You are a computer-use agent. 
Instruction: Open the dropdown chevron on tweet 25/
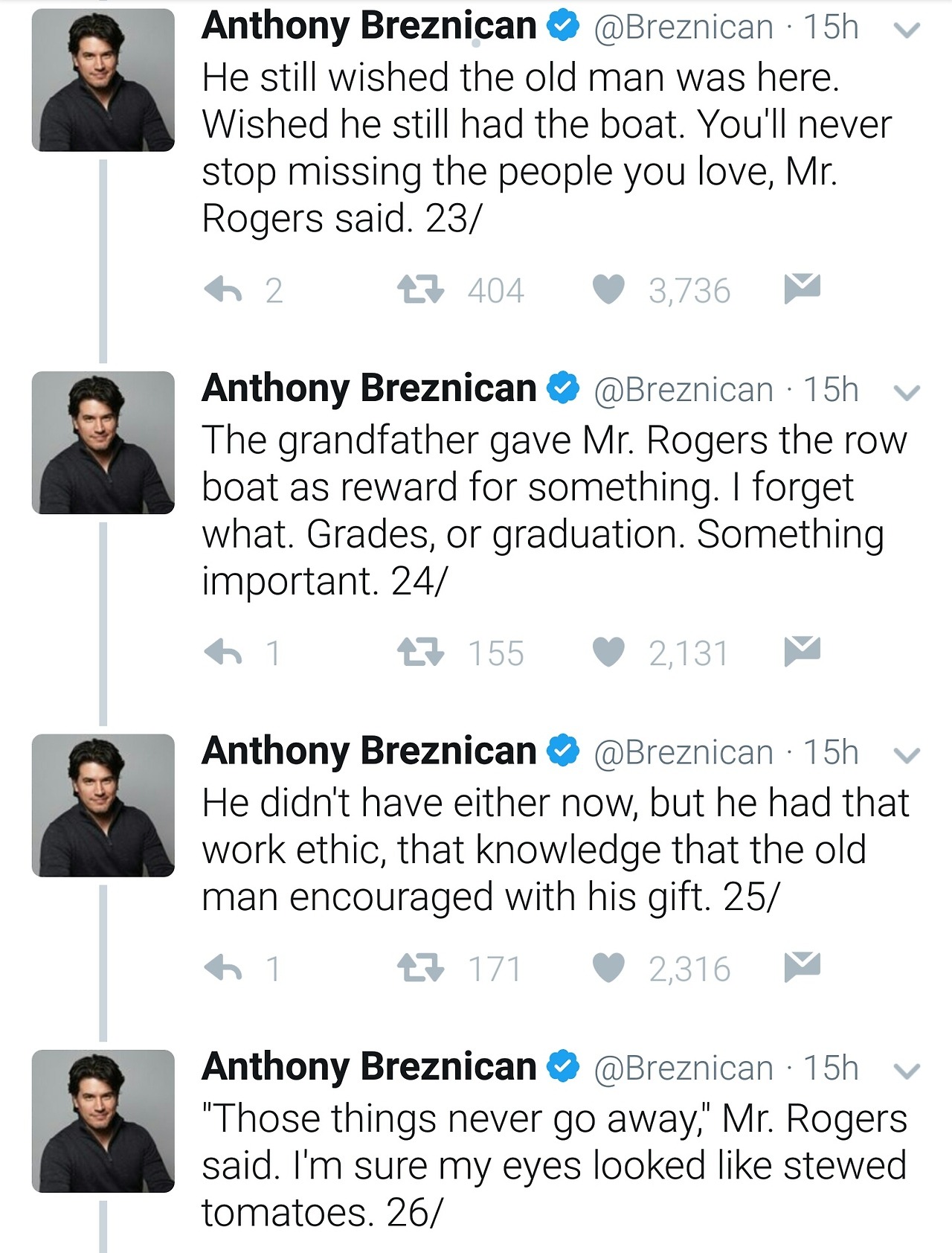907,756
